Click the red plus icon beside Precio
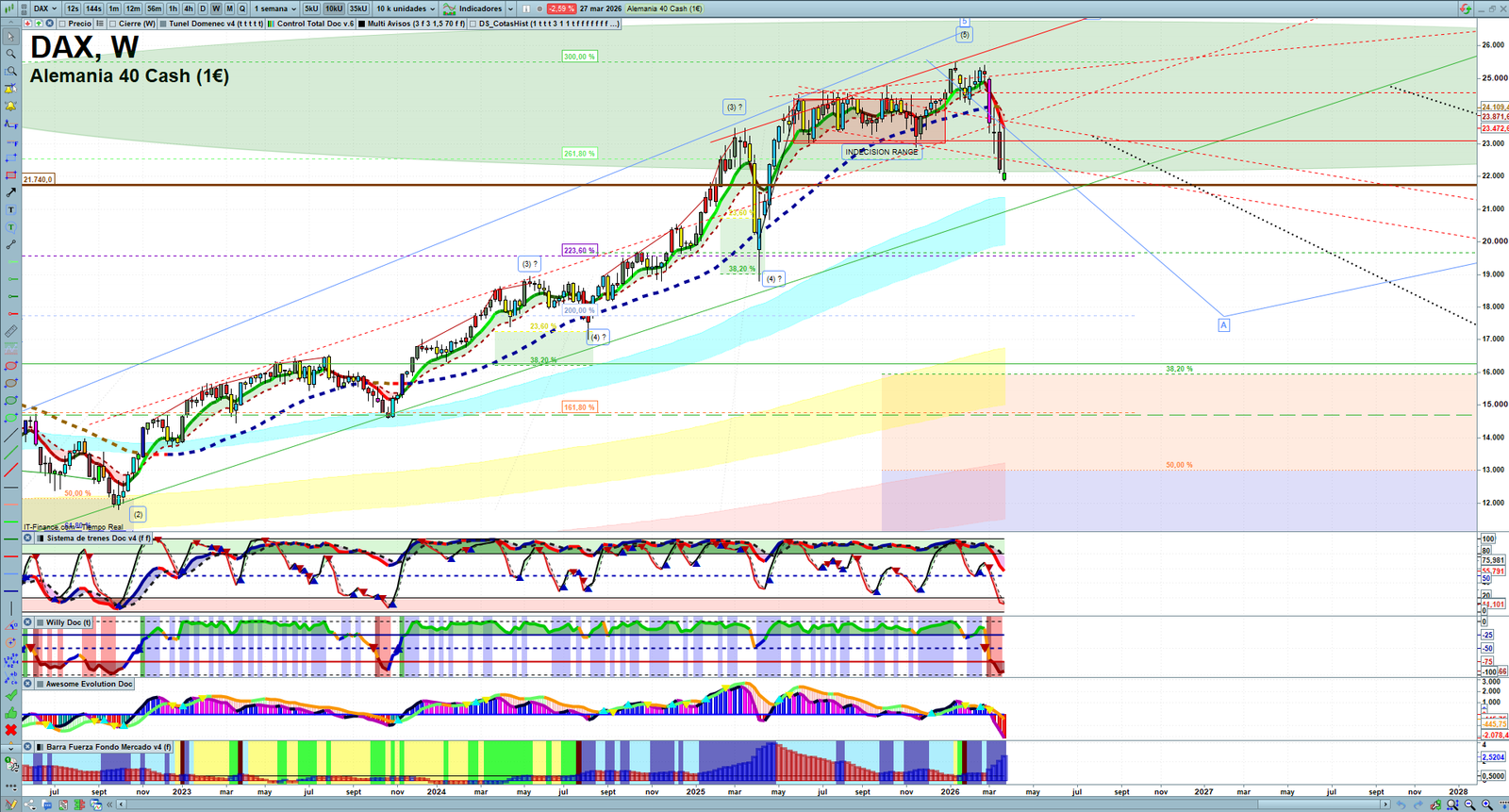Image resolution: width=1509 pixels, height=812 pixels. [x=27, y=24]
